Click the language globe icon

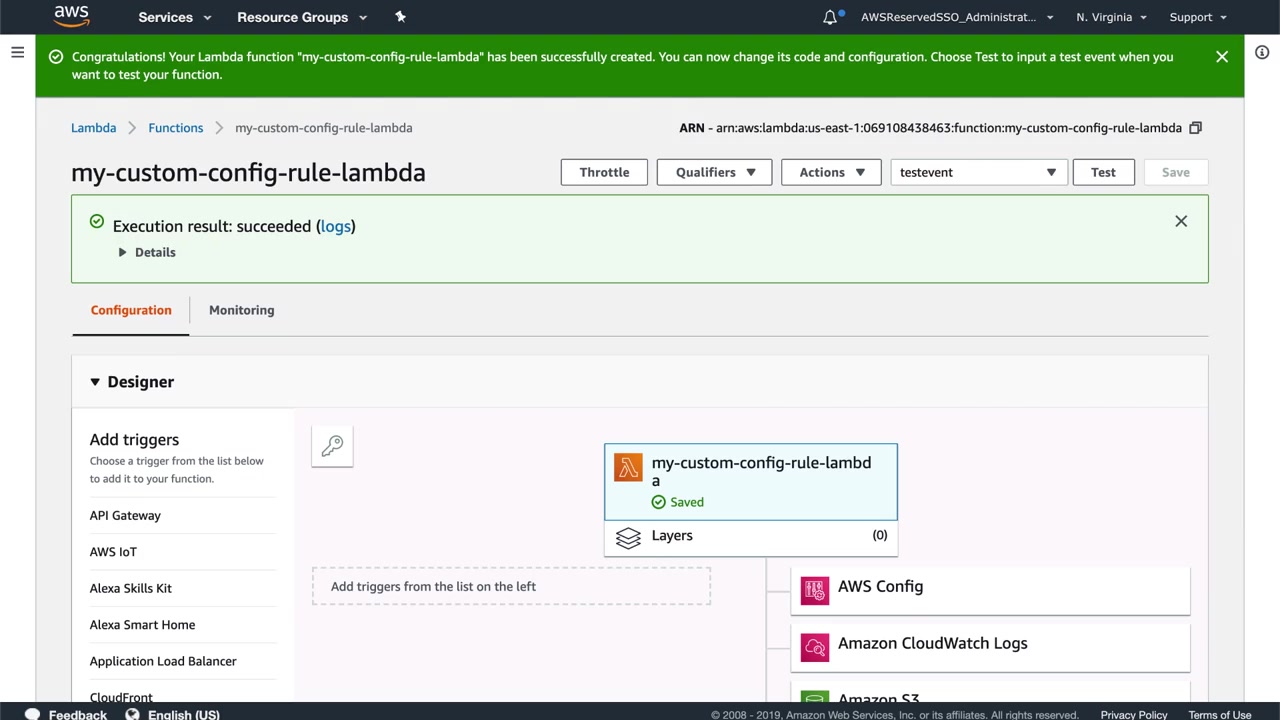(132, 714)
